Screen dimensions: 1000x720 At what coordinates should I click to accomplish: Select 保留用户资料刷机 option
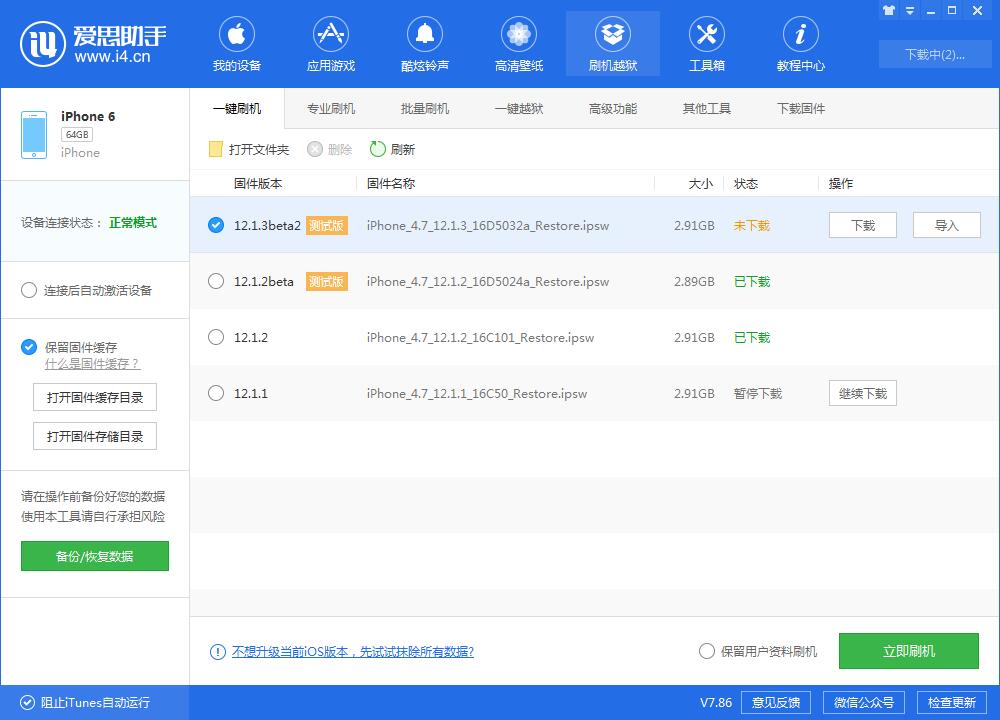coord(706,651)
